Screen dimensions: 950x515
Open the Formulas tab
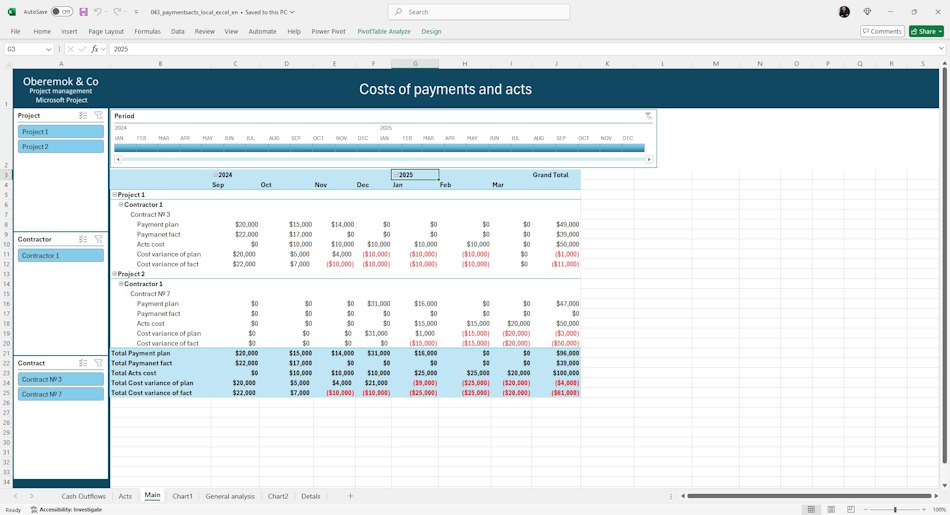147,32
